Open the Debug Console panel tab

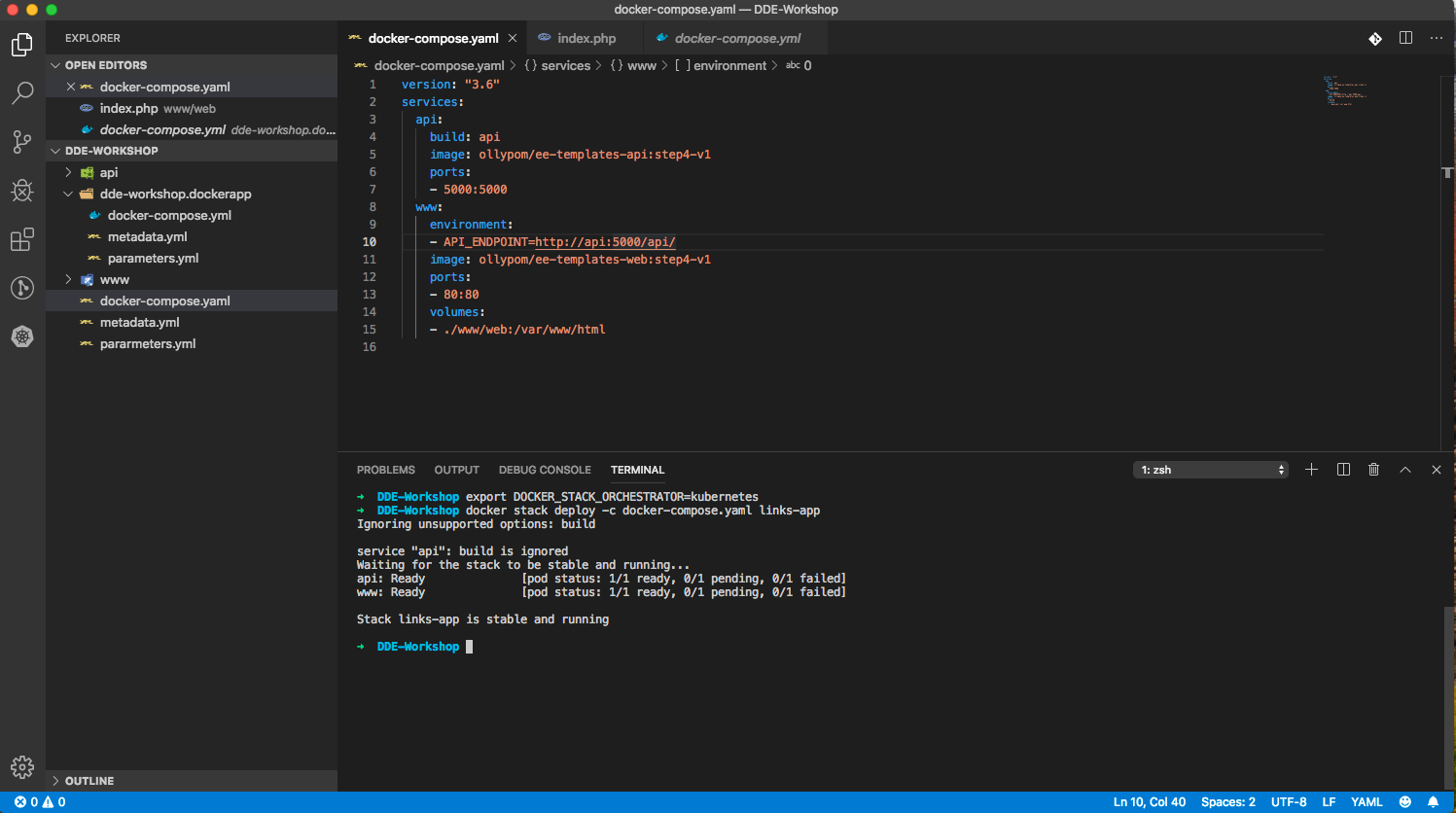[545, 470]
